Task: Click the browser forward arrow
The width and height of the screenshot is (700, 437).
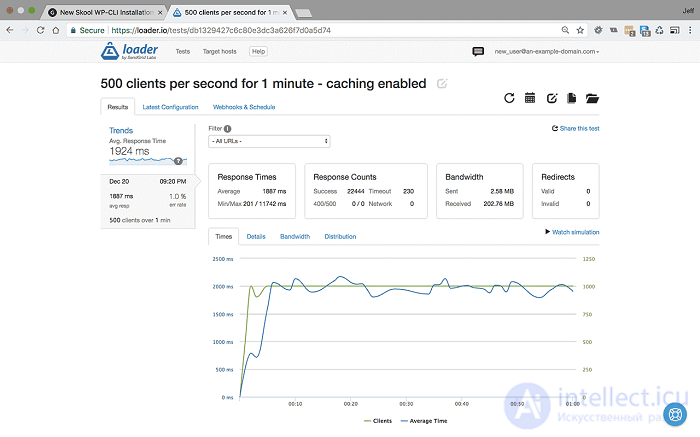Action: tap(25, 30)
